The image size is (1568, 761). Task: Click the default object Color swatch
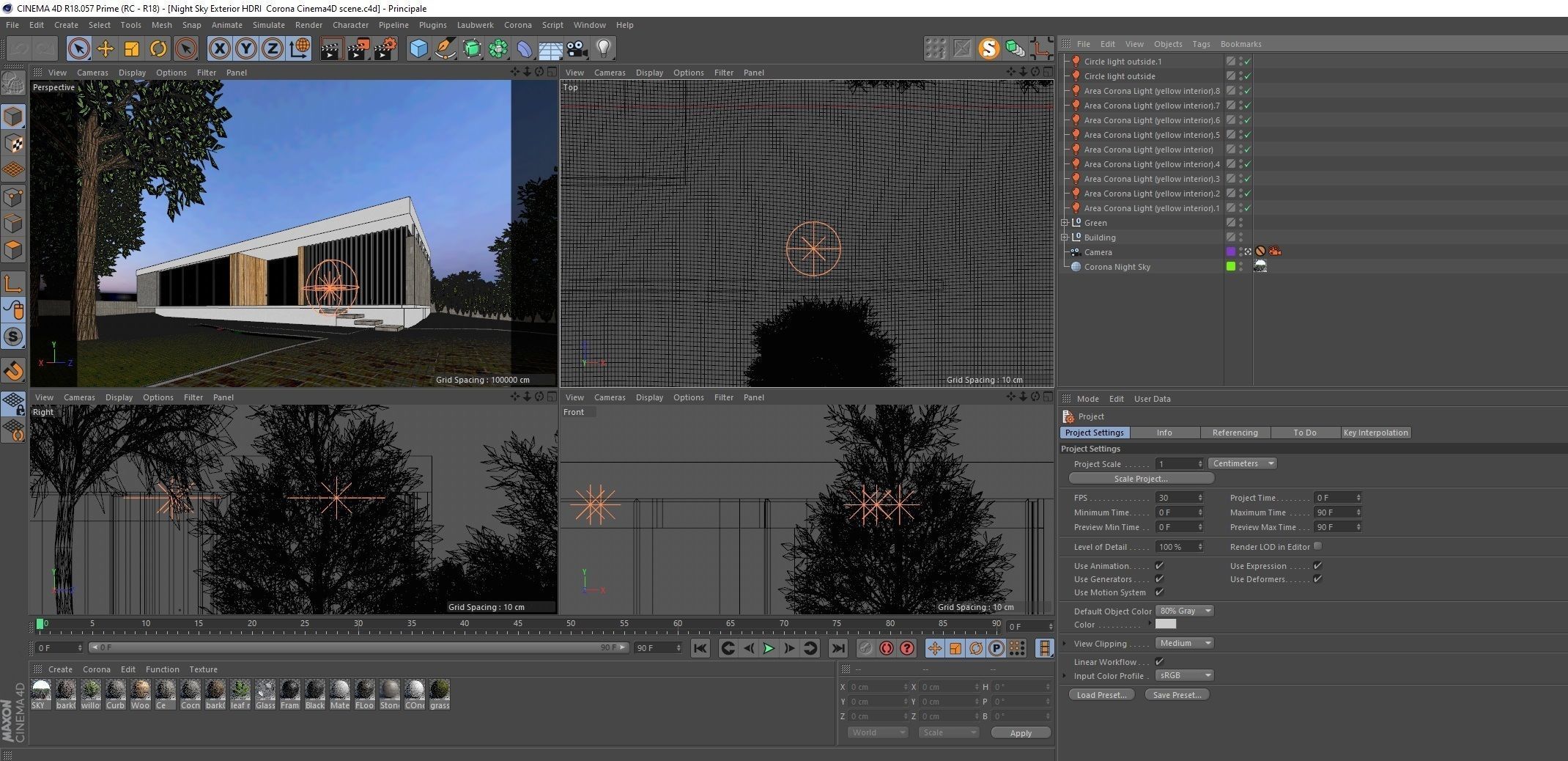1166,624
